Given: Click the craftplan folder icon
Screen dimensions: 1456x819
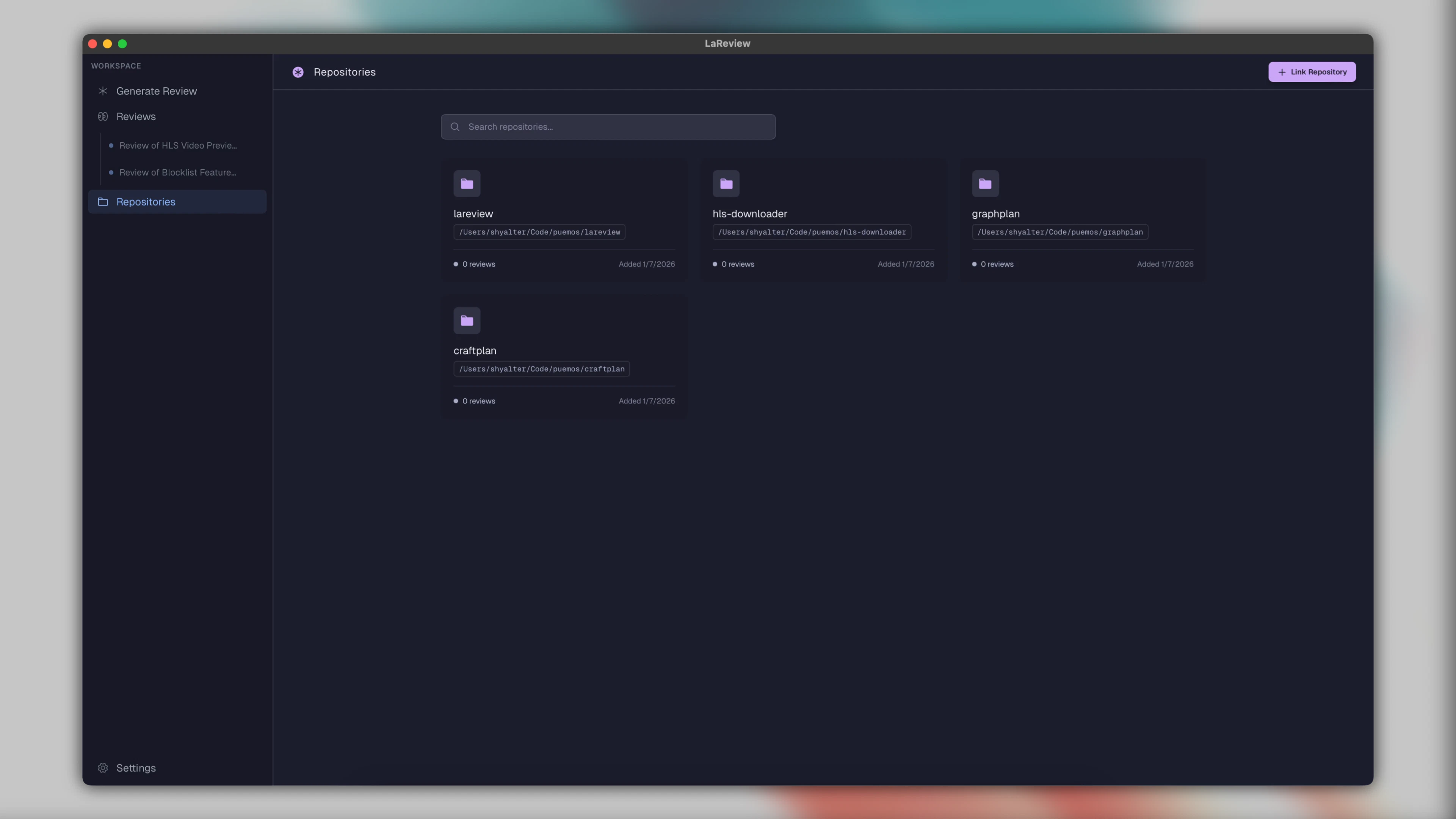Looking at the screenshot, I should point(466,320).
